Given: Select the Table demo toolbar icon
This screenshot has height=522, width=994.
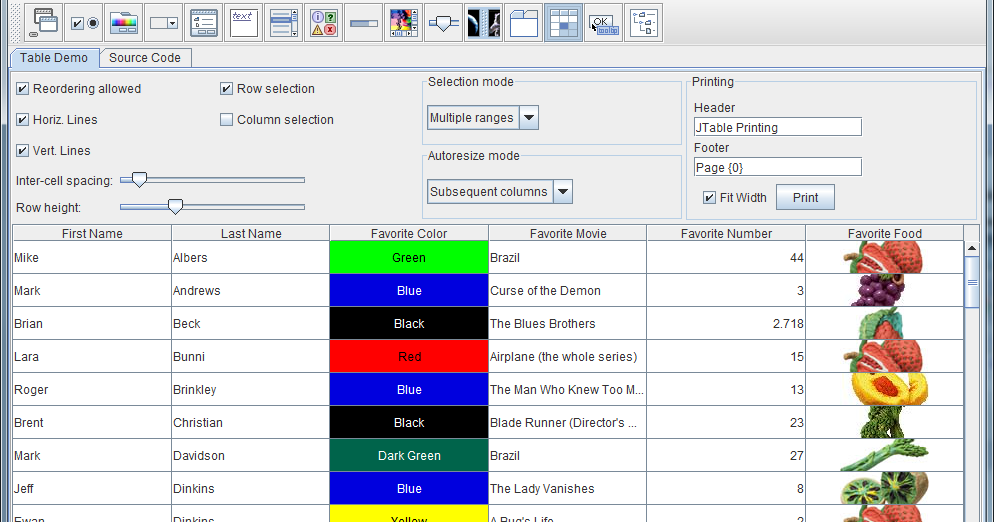Looking at the screenshot, I should coord(563,23).
